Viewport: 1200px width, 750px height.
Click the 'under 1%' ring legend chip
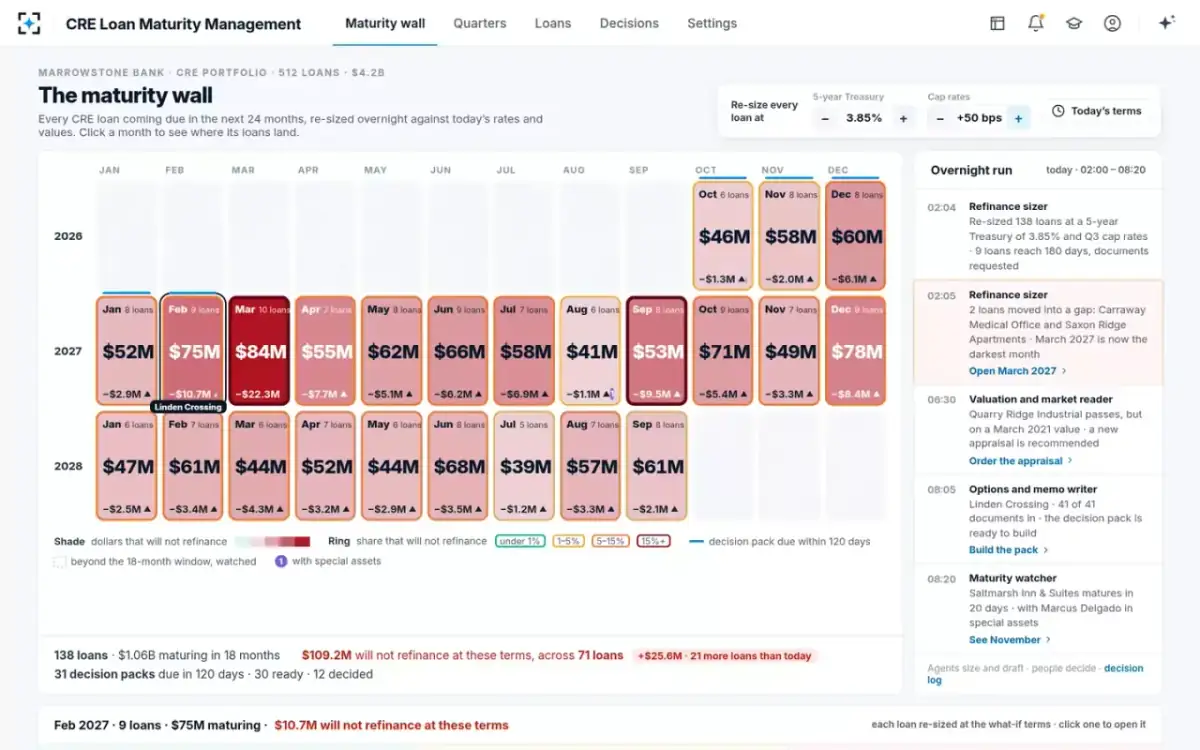[x=520, y=541]
